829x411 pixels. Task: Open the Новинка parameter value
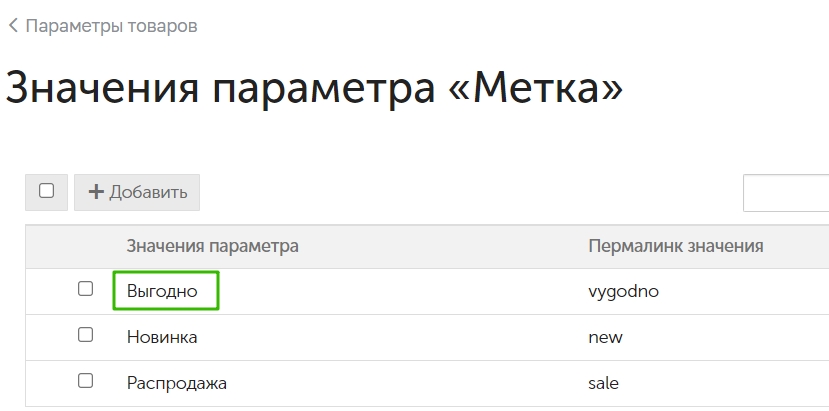pyautogui.click(x=162, y=337)
